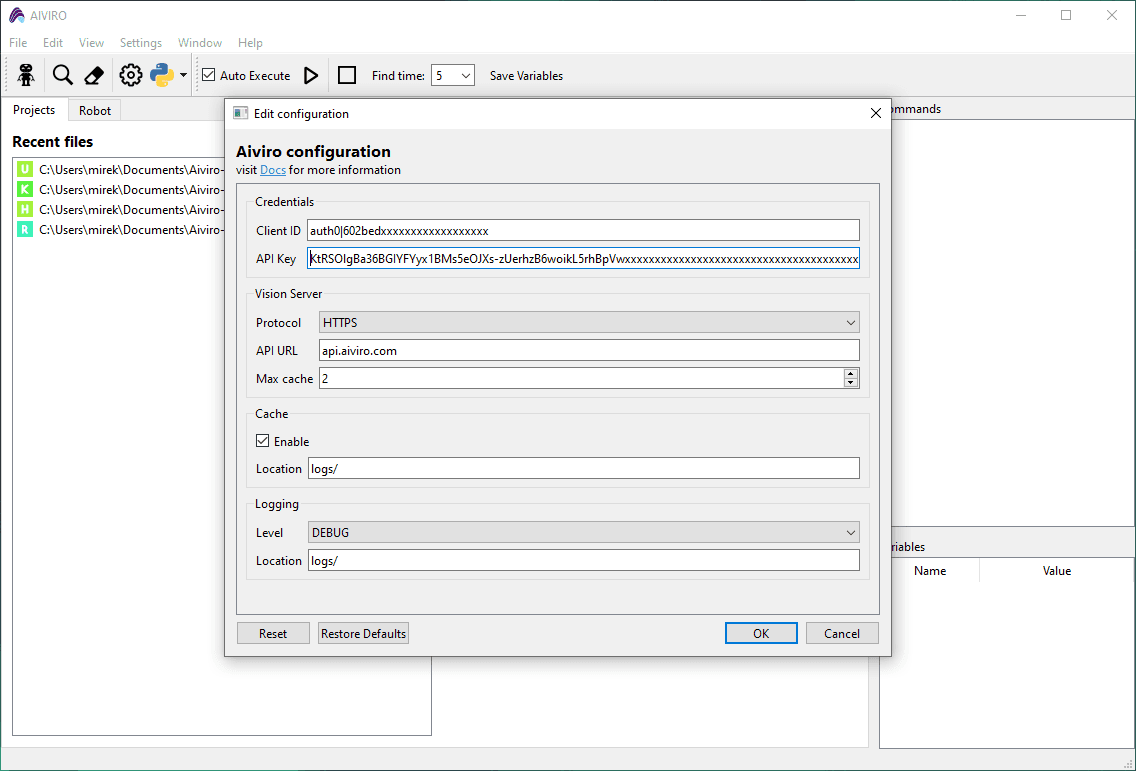This screenshot has width=1136, height=771.
Task: Click the Logging Location field
Action: pyautogui.click(x=583, y=560)
